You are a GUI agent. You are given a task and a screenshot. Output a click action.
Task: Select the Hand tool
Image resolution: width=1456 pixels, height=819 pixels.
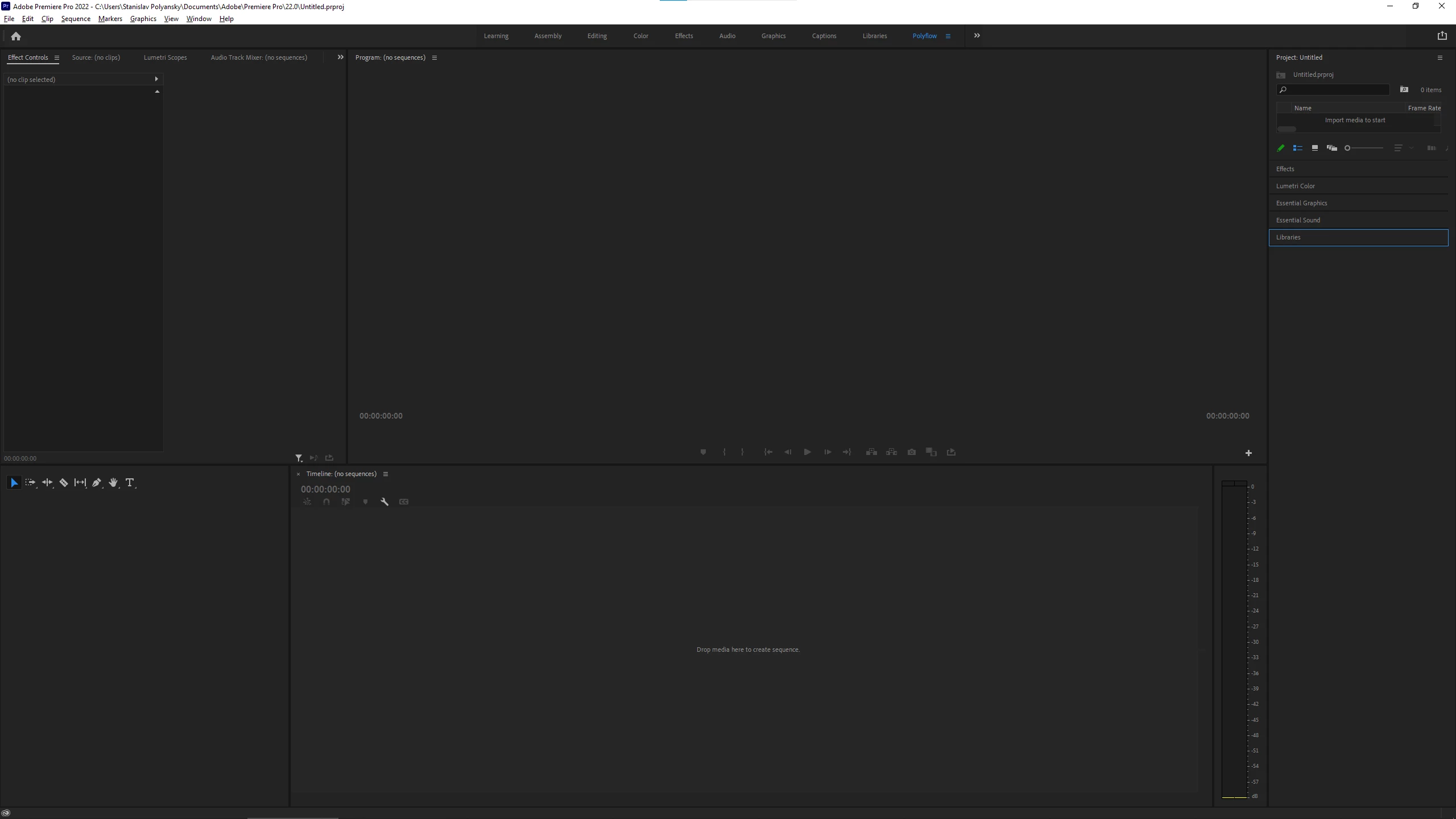coord(113,483)
